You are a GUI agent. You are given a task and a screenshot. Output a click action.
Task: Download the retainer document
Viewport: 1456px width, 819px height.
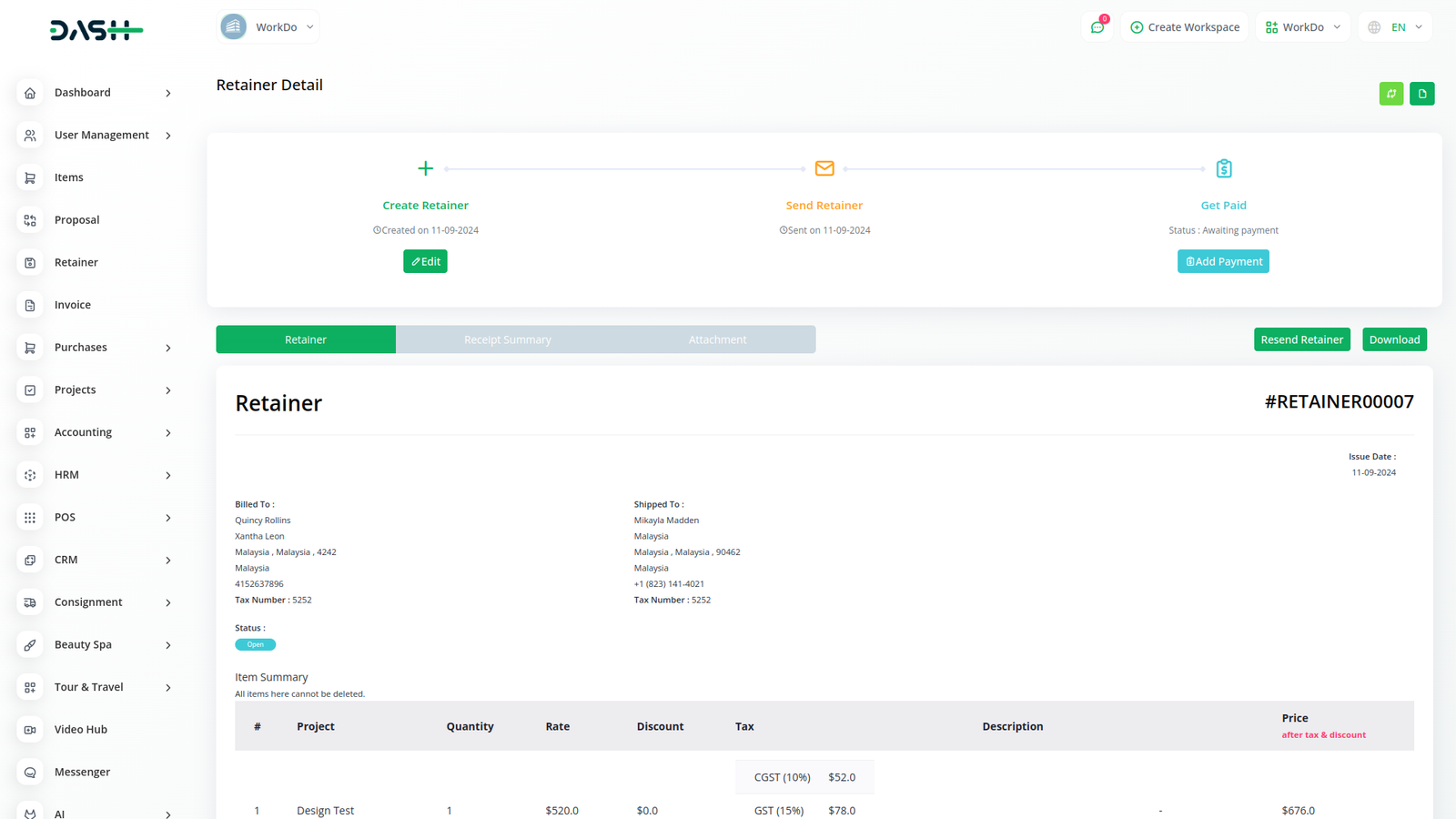[1394, 339]
